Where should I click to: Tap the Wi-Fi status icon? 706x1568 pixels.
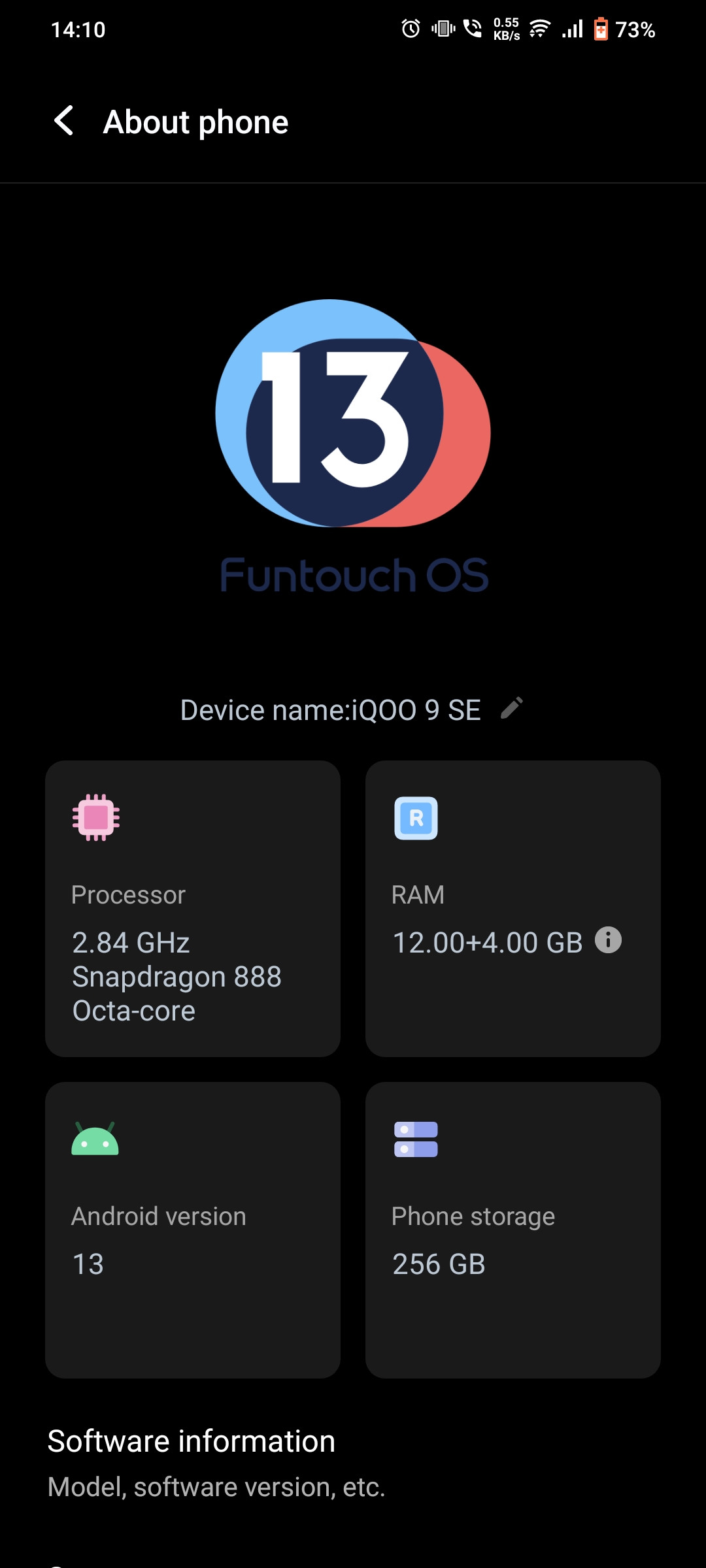pos(539,29)
